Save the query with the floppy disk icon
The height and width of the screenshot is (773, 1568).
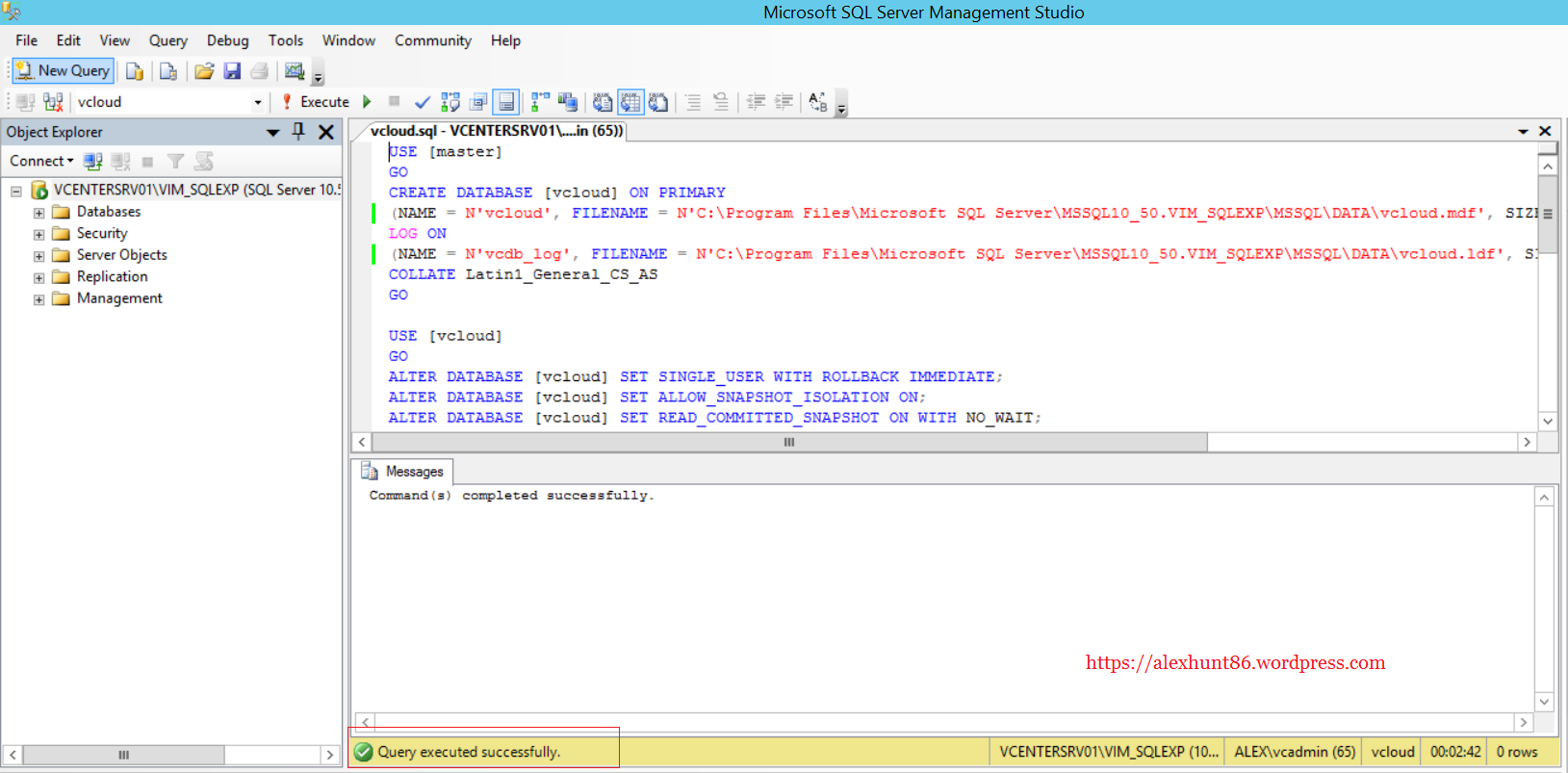(232, 71)
